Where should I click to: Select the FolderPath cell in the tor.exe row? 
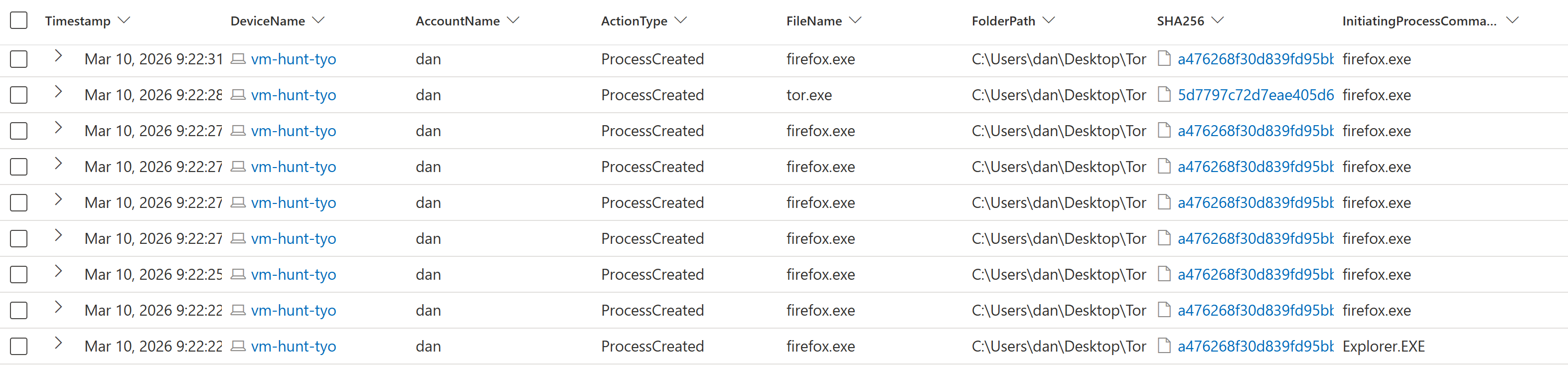pos(1059,95)
